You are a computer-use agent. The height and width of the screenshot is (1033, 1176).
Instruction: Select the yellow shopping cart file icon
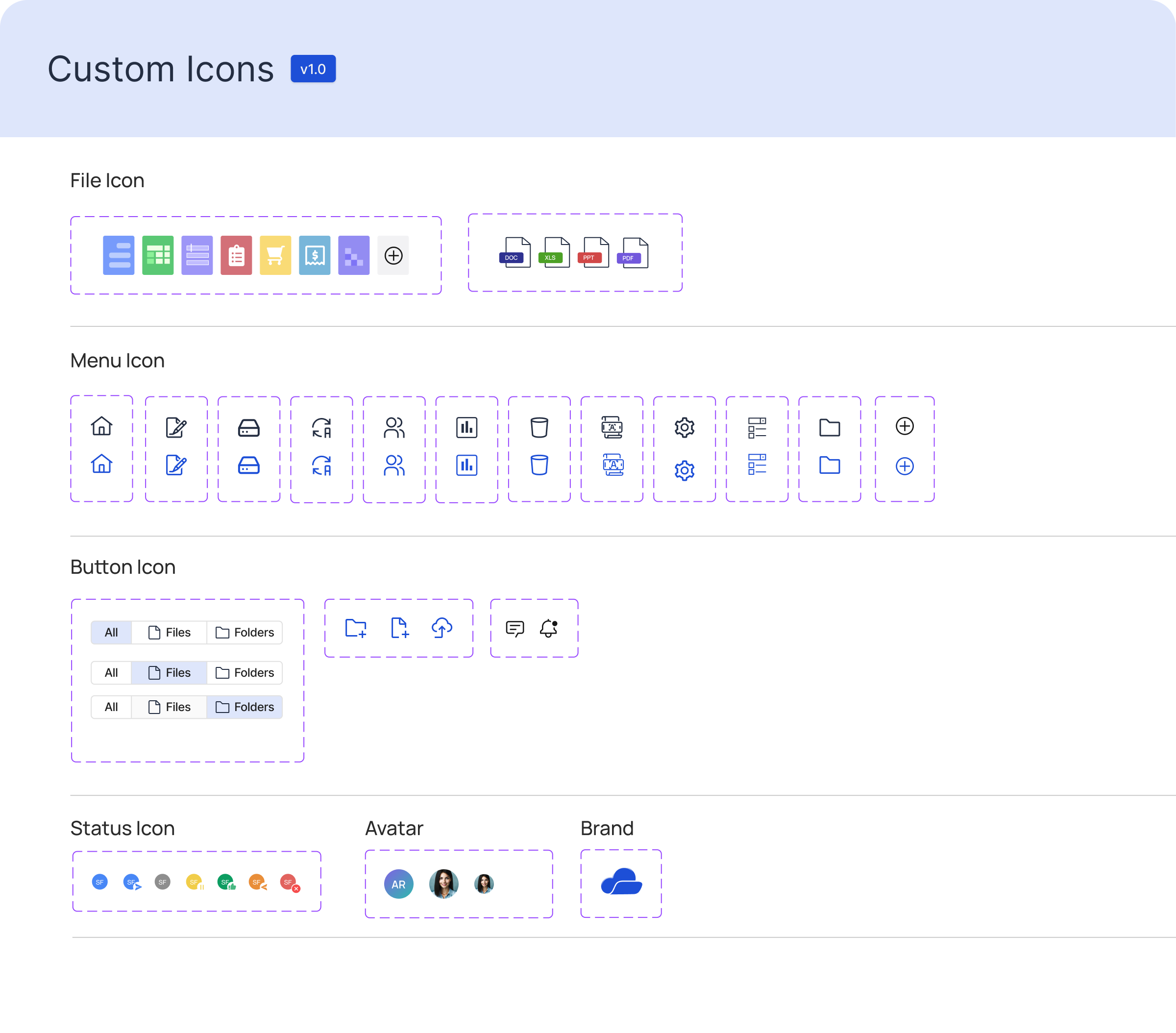275,255
